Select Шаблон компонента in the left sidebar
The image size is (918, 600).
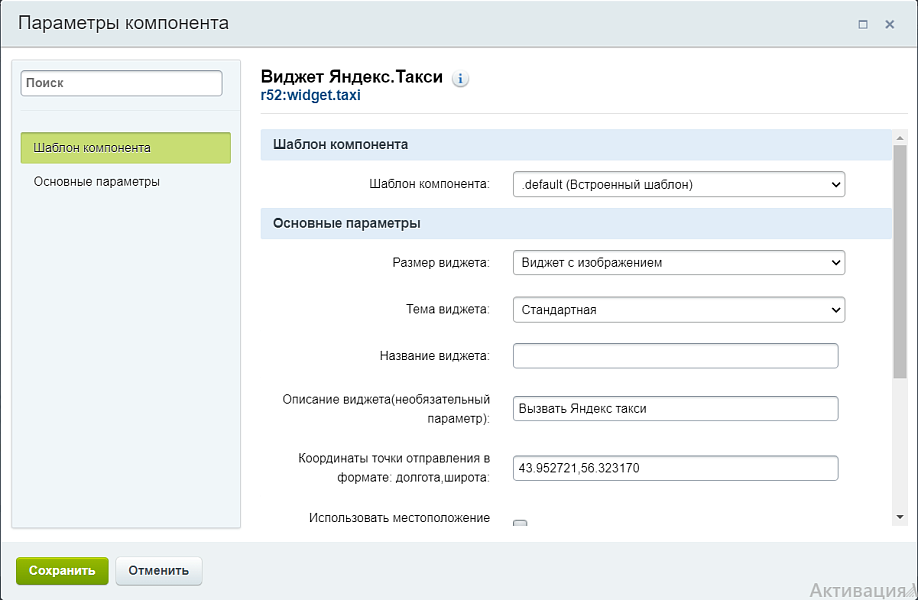coord(125,148)
